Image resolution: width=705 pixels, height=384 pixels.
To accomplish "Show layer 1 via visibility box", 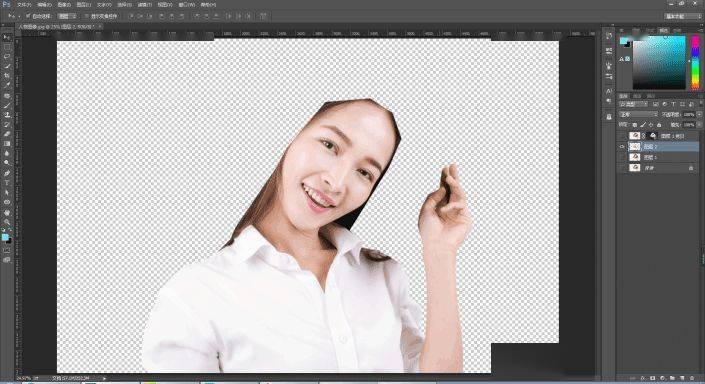I will tap(622, 157).
